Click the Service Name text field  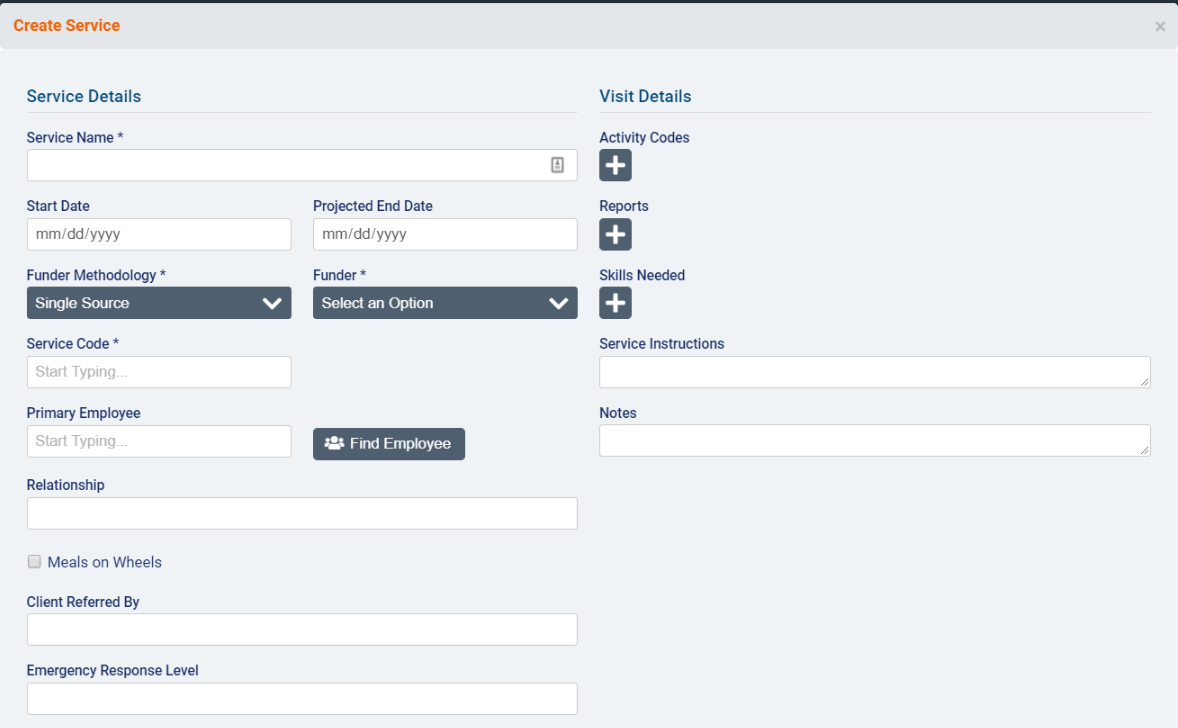click(x=285, y=165)
